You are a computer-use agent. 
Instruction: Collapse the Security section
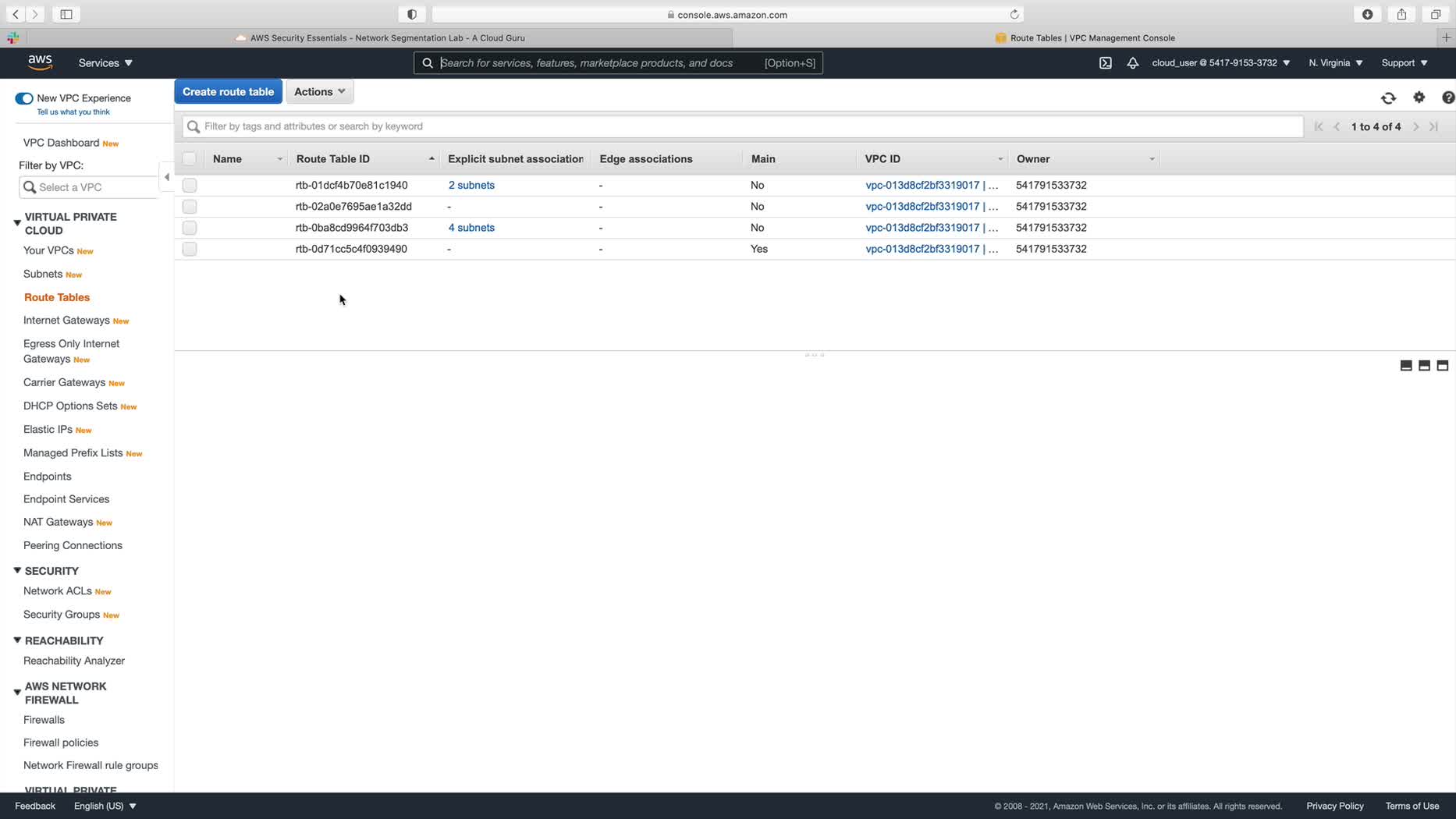click(x=17, y=571)
